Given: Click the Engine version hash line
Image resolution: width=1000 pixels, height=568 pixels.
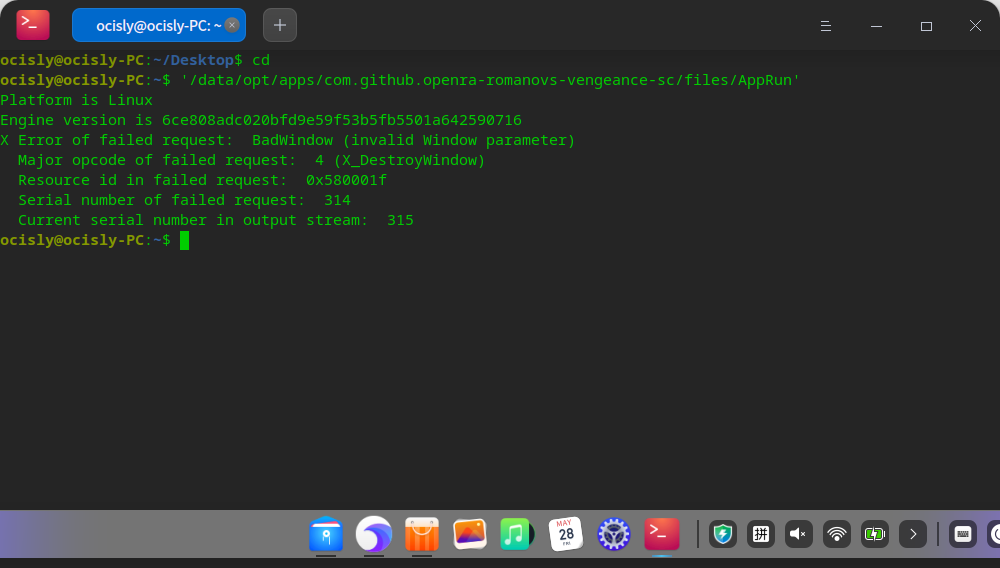Looking at the screenshot, I should click(261, 120).
